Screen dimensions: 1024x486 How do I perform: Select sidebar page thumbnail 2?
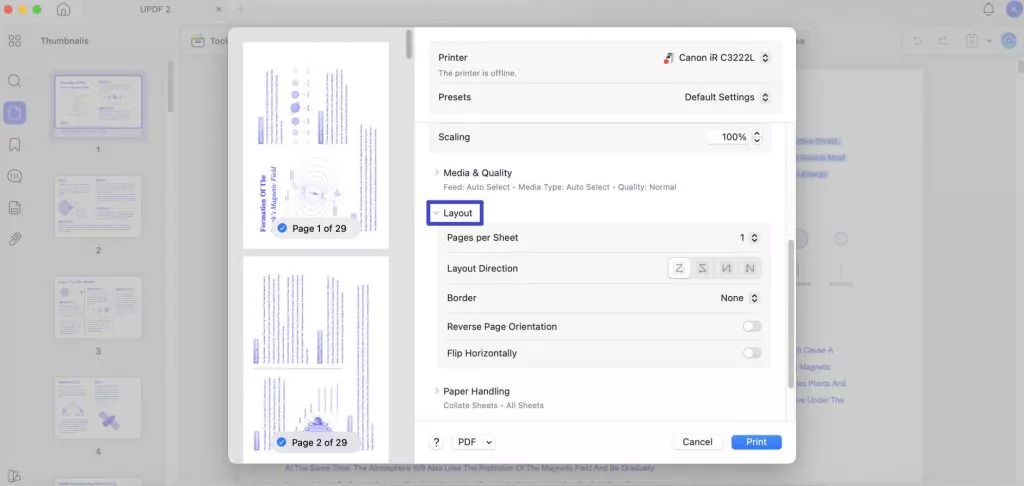tap(98, 206)
